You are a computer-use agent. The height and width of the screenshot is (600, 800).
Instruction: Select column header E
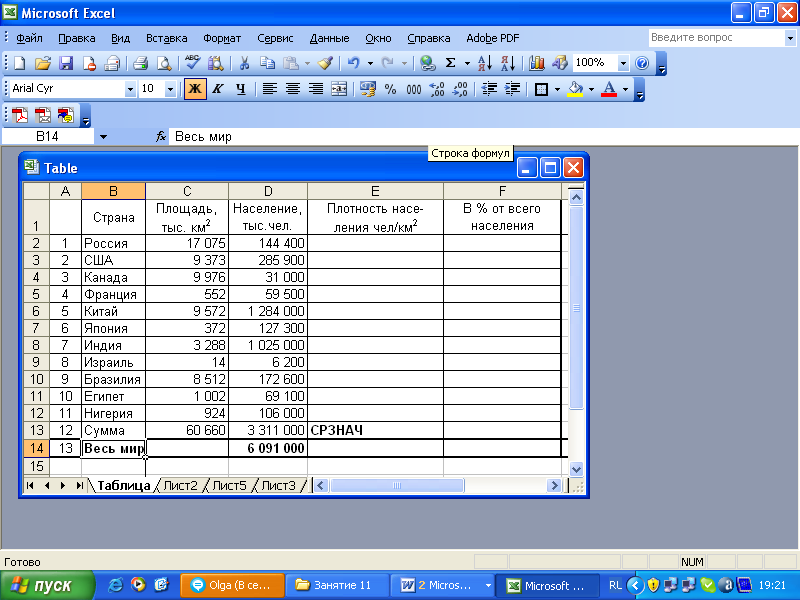[x=376, y=191]
